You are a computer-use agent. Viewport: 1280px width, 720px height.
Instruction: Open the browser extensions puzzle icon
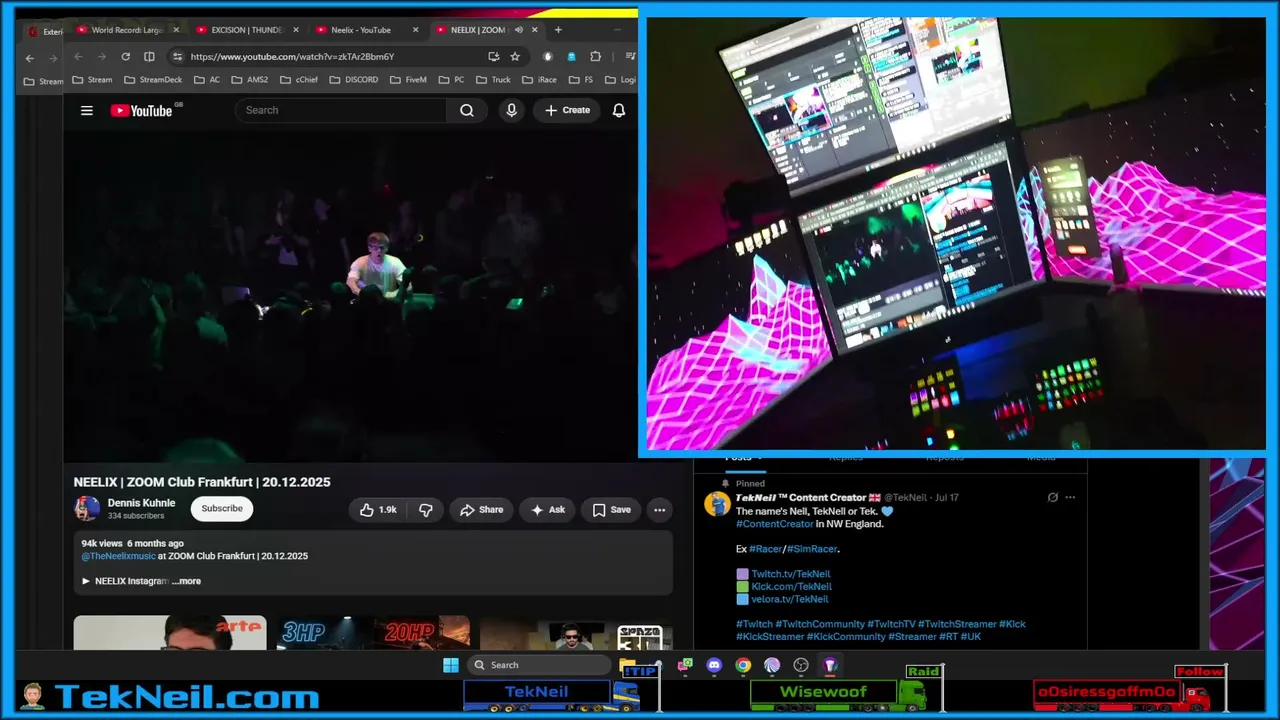[x=596, y=57]
